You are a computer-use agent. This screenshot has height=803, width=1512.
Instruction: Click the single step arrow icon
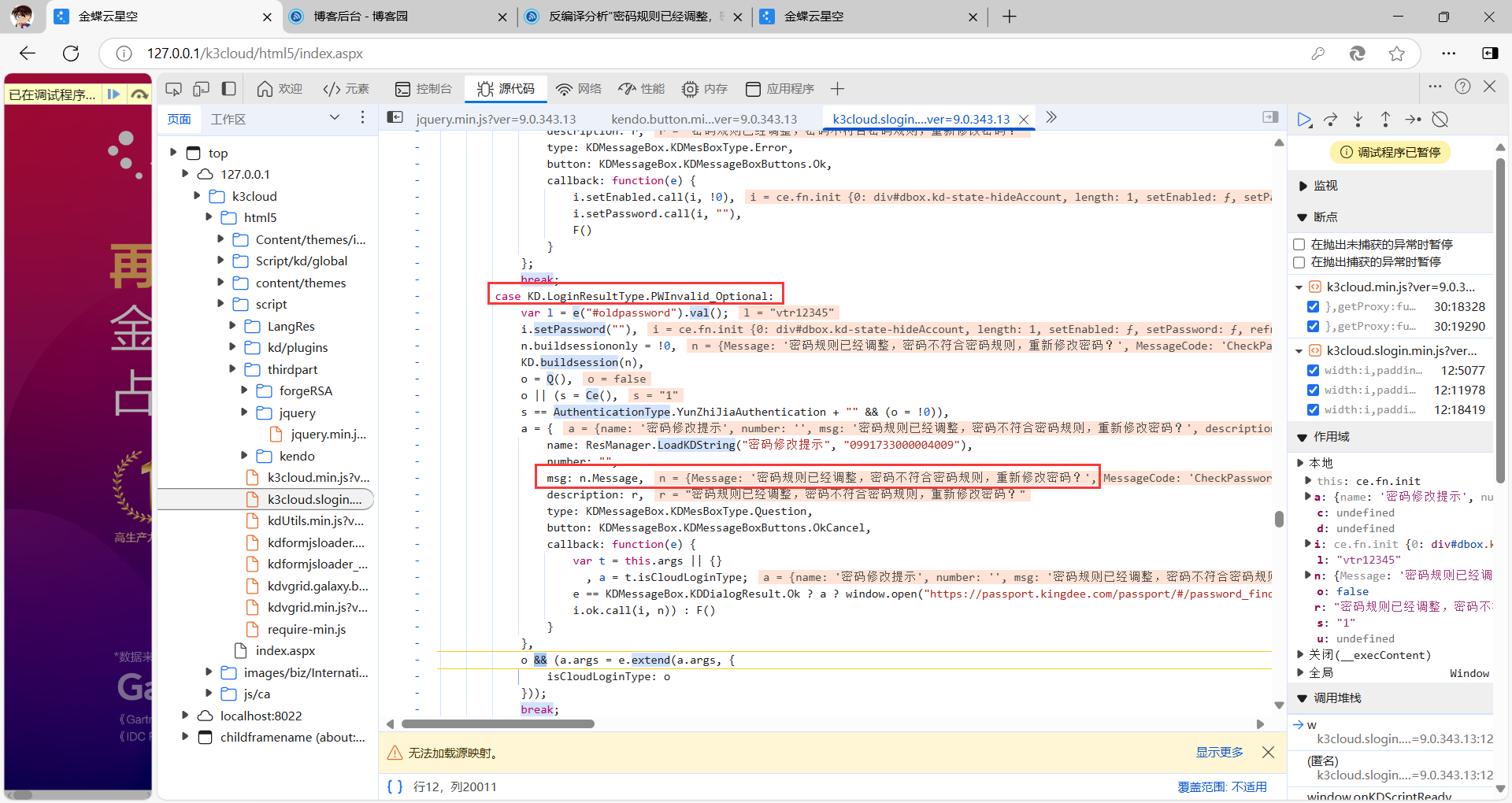tap(1413, 120)
